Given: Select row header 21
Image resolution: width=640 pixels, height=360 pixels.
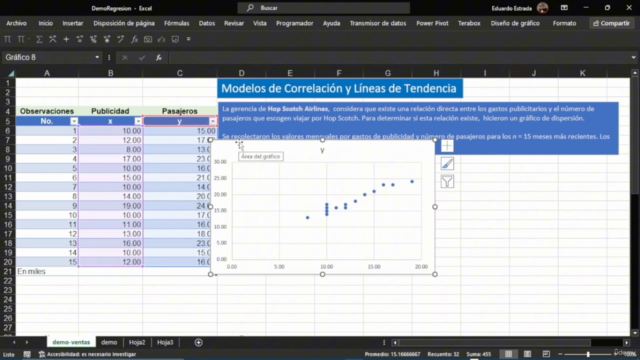Looking at the screenshot, I should 7,271.
